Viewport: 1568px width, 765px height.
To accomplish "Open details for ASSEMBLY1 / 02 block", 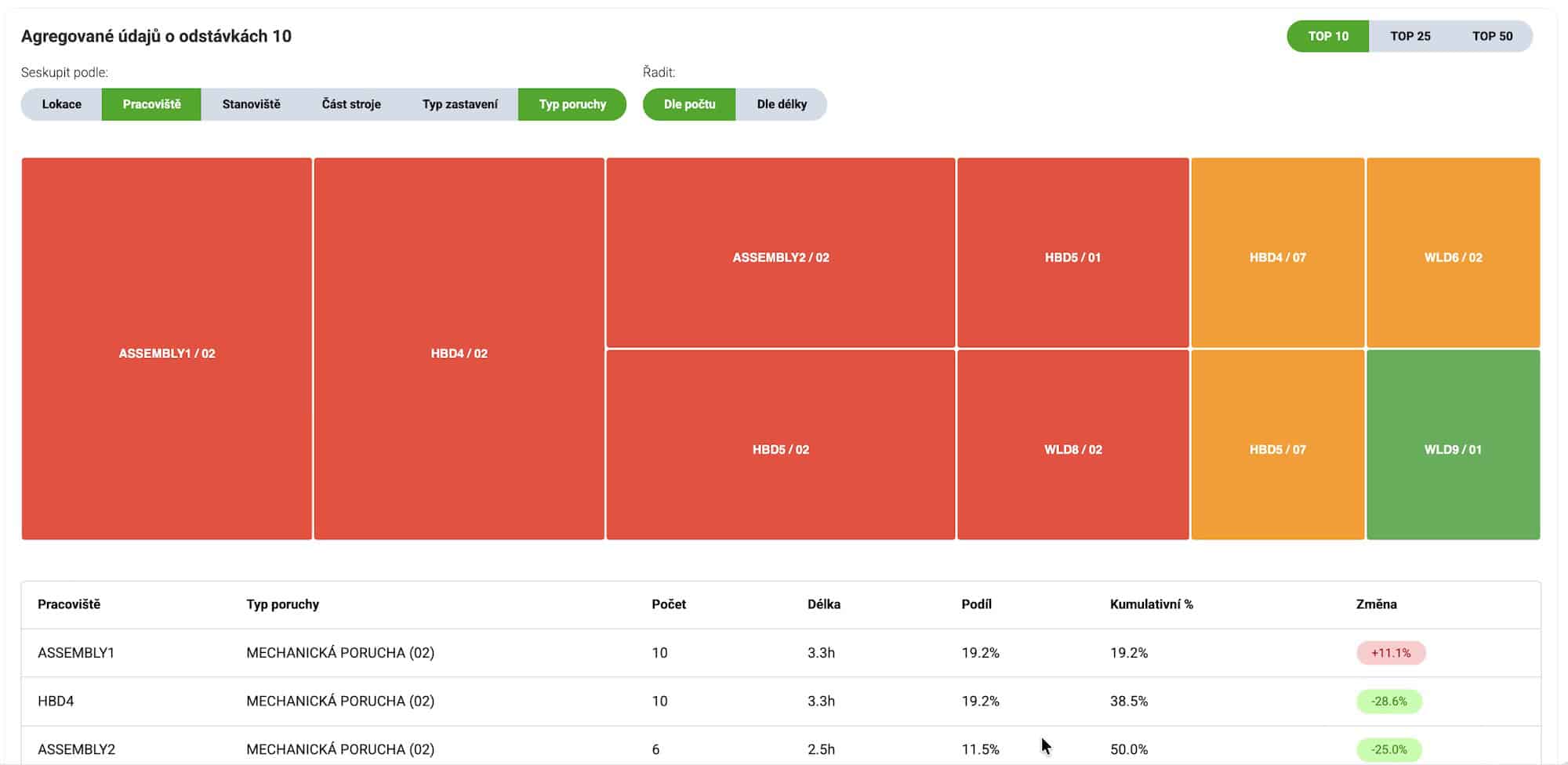I will tap(166, 353).
